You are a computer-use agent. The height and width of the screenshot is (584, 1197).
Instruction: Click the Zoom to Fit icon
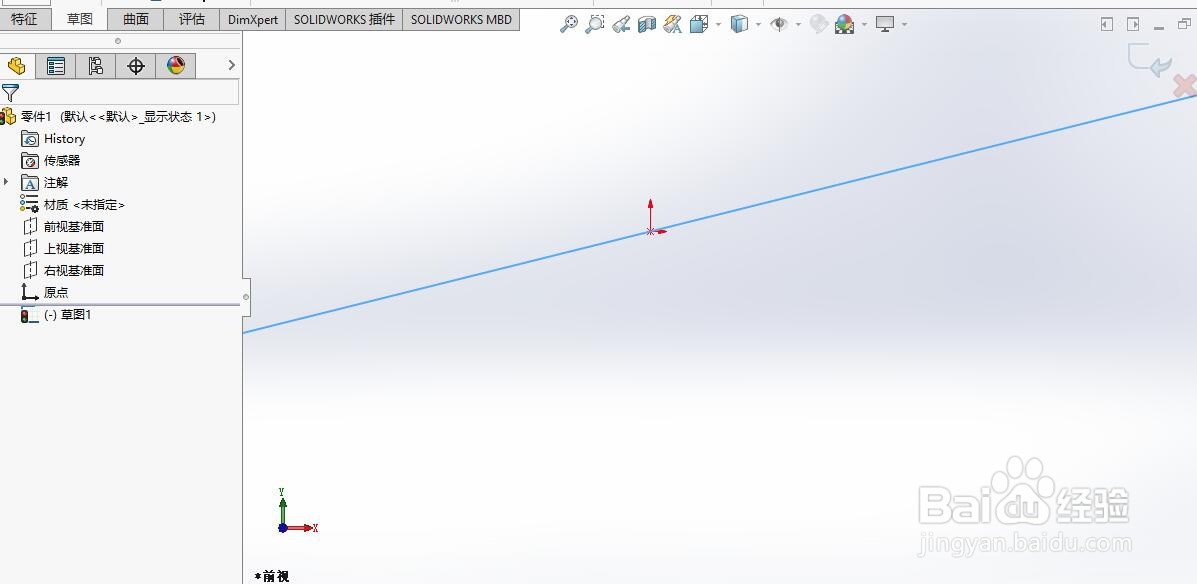click(x=569, y=24)
